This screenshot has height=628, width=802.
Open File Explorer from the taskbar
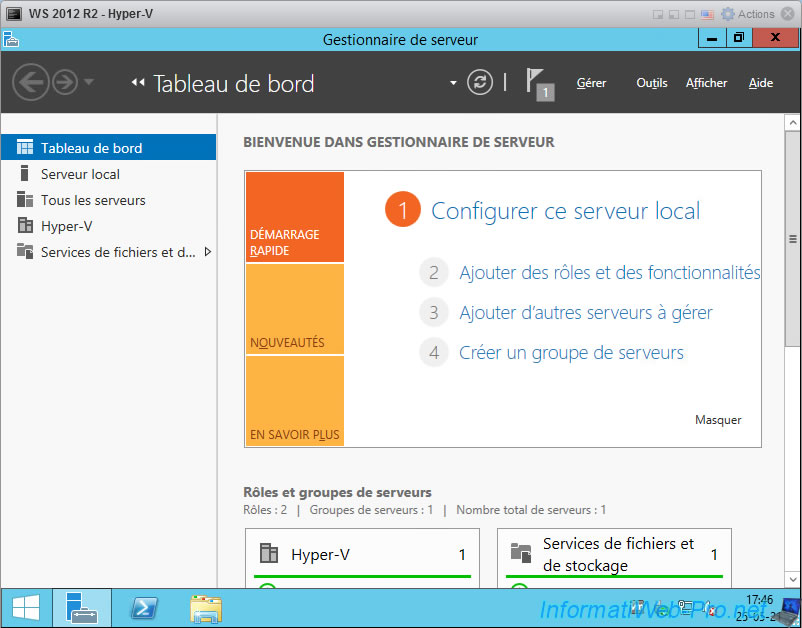tap(206, 609)
